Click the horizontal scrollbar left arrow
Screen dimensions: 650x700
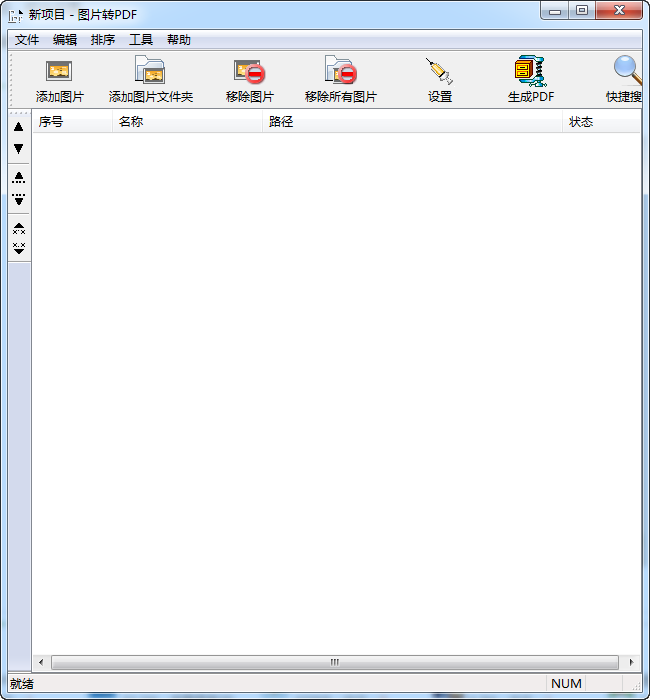tap(42, 662)
